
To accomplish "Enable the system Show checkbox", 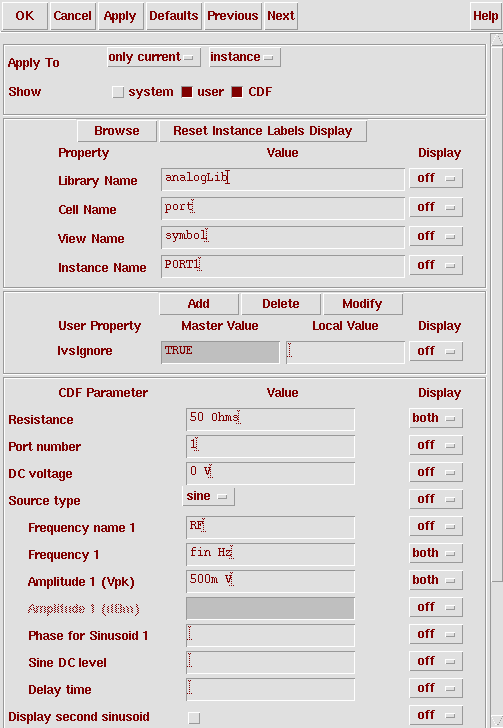I will 118,92.
